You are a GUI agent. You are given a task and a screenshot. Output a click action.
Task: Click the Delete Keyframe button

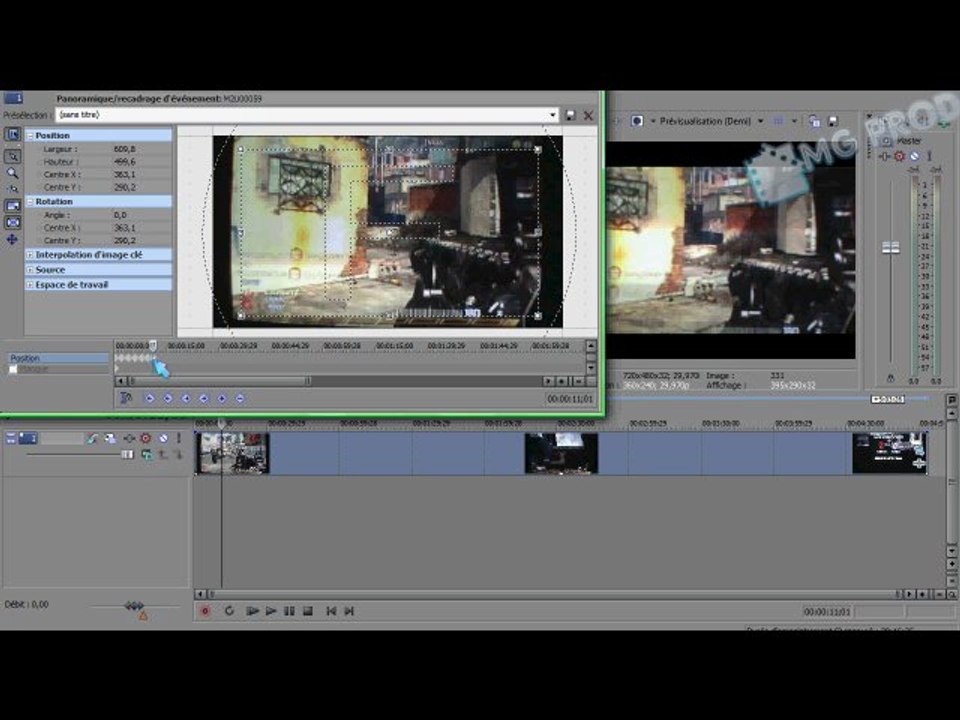(x=240, y=399)
